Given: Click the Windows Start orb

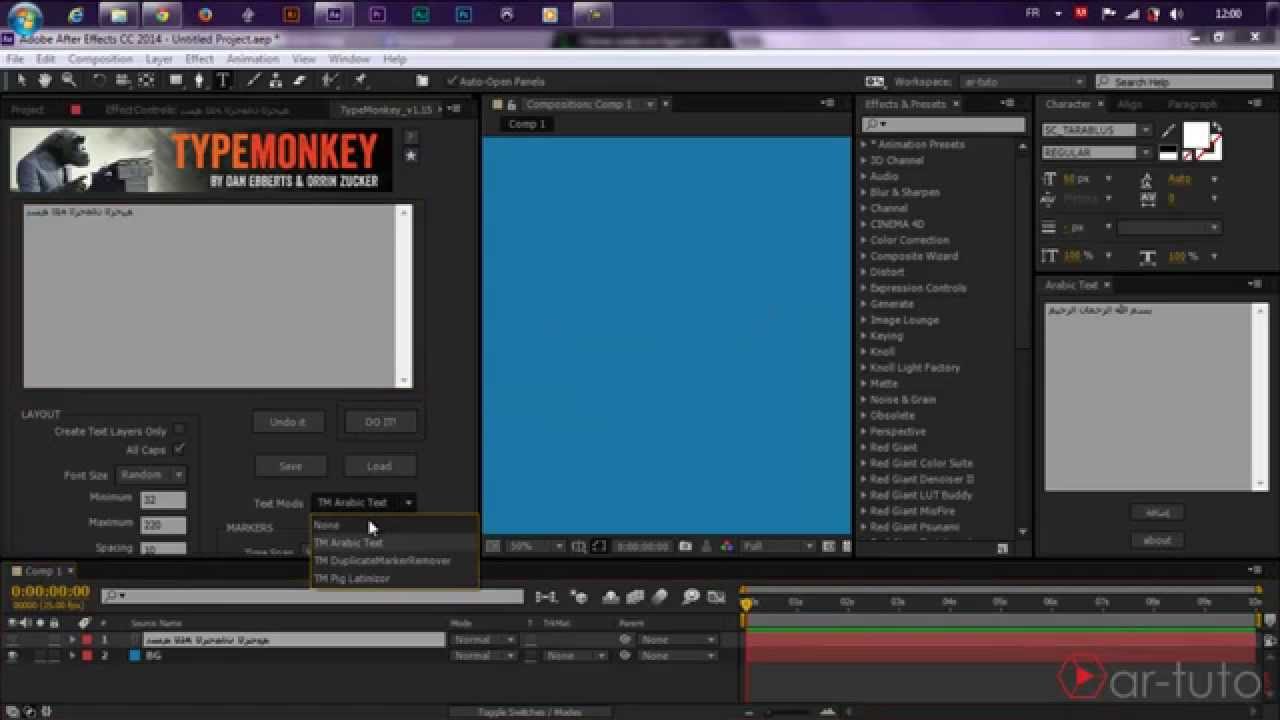Looking at the screenshot, I should (26, 17).
